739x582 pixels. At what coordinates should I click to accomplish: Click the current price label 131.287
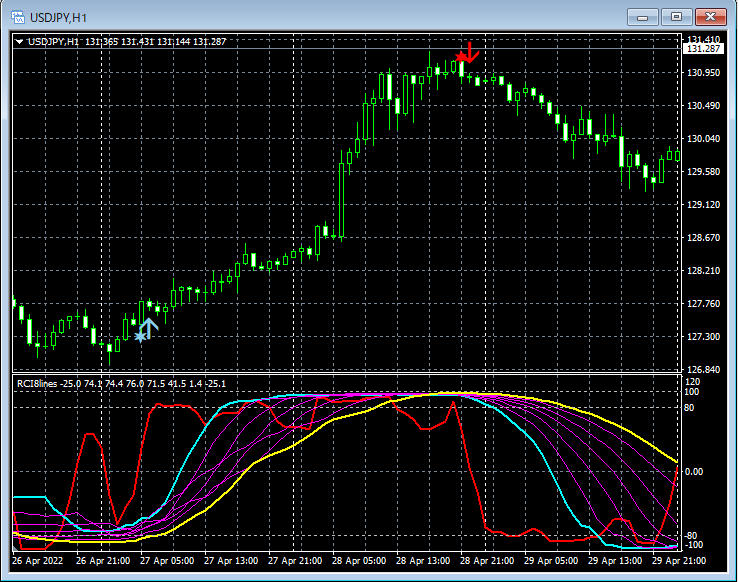click(x=704, y=48)
